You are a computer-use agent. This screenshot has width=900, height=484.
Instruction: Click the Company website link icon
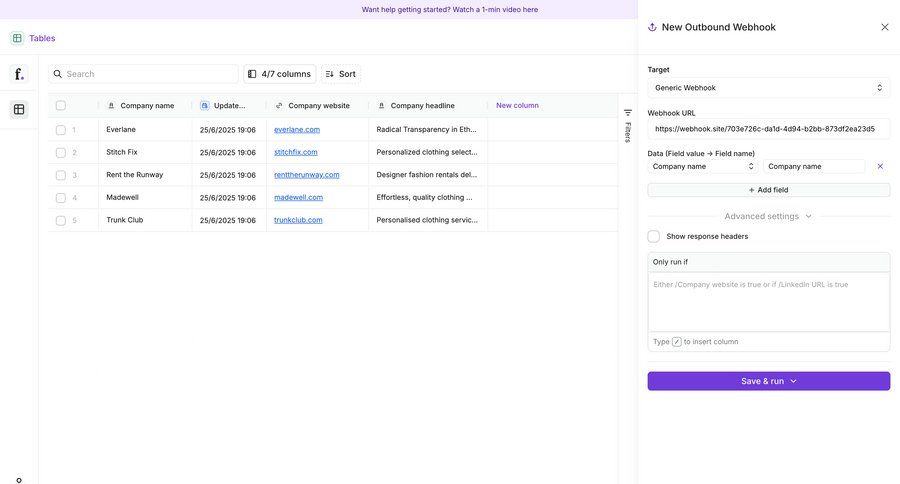(279, 106)
